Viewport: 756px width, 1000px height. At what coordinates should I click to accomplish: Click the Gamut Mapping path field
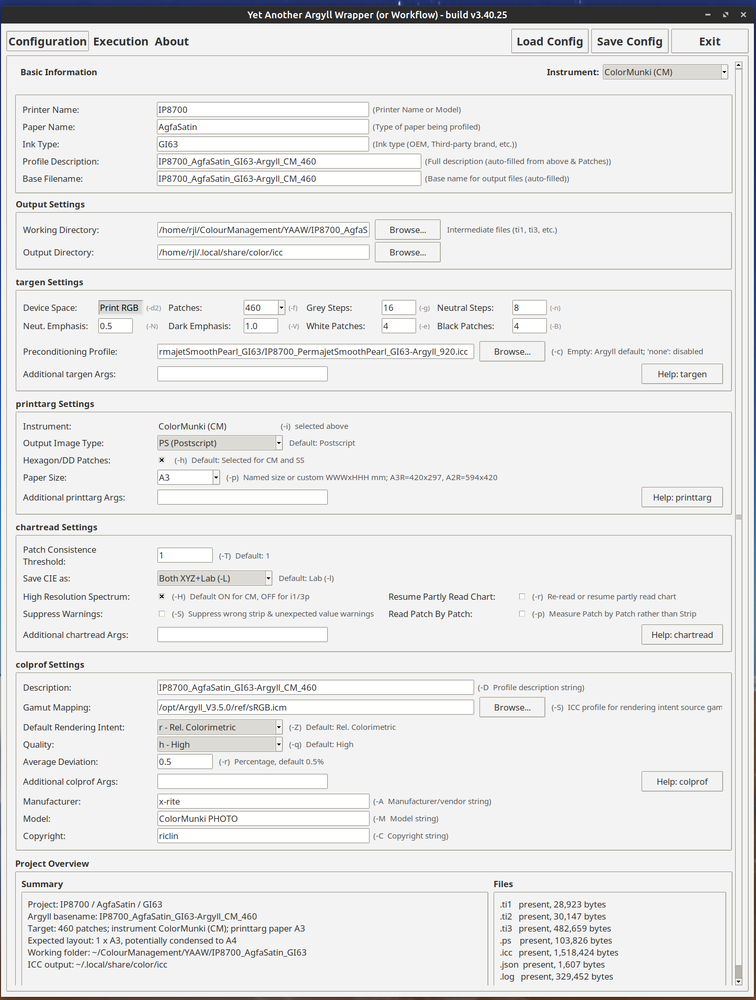coord(315,707)
